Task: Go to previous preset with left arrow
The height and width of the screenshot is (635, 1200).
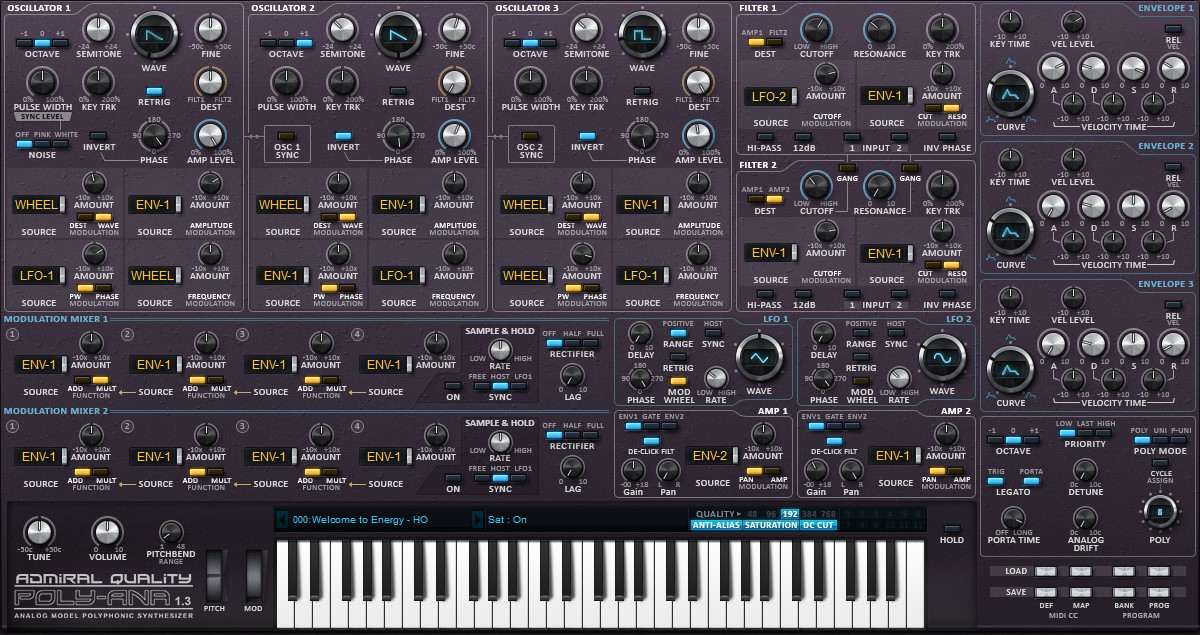Action: tap(282, 519)
